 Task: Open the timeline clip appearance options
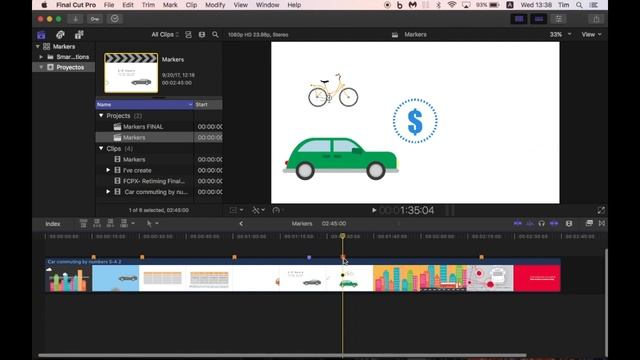click(569, 224)
